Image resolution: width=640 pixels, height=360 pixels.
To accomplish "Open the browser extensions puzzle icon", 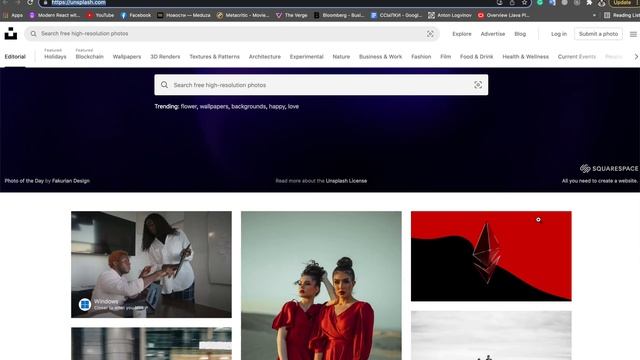I will pyautogui.click(x=589, y=3).
